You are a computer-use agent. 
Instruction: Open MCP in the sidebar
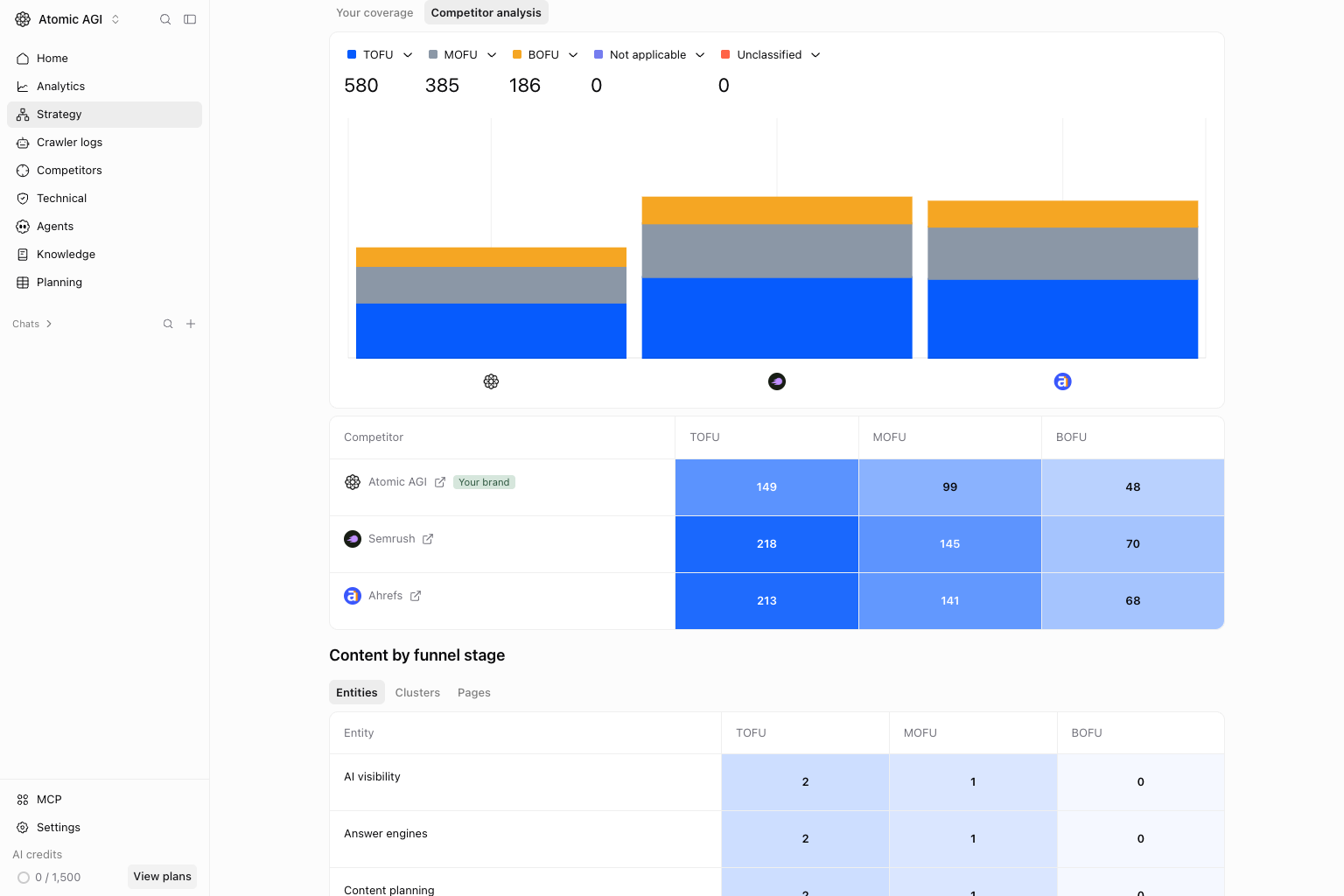coord(104,800)
